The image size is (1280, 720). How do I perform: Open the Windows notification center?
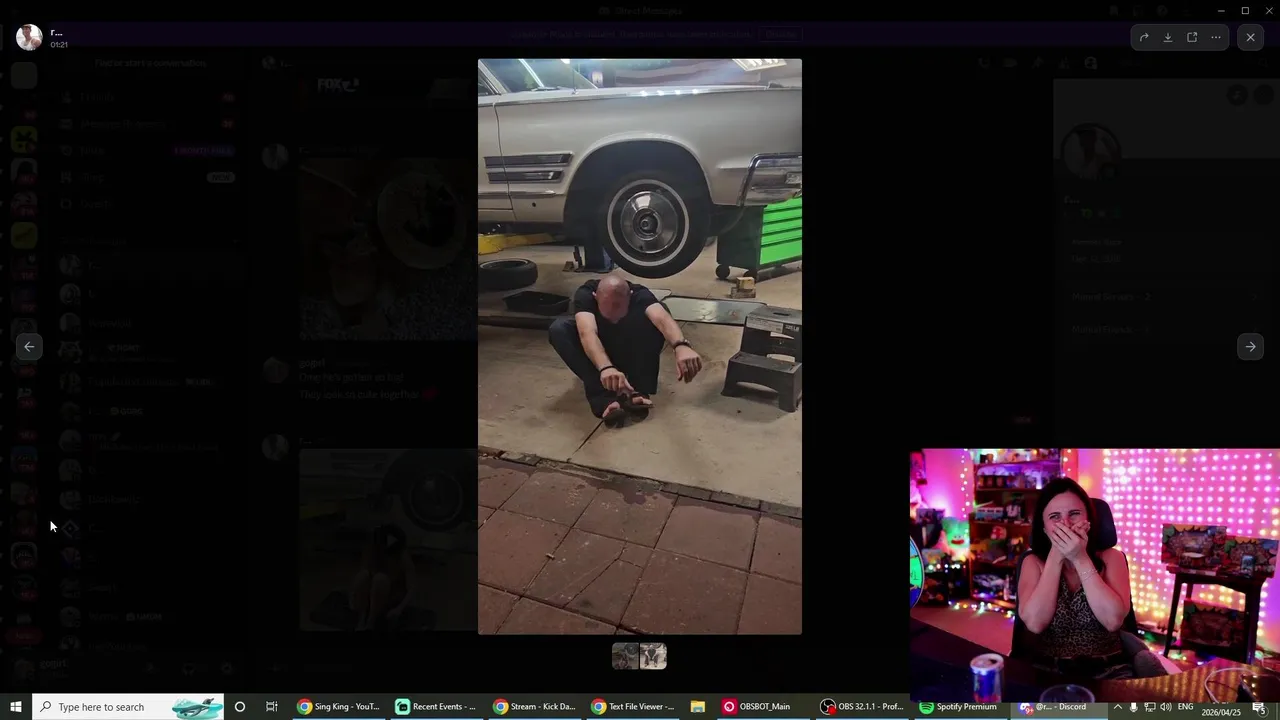1260,707
